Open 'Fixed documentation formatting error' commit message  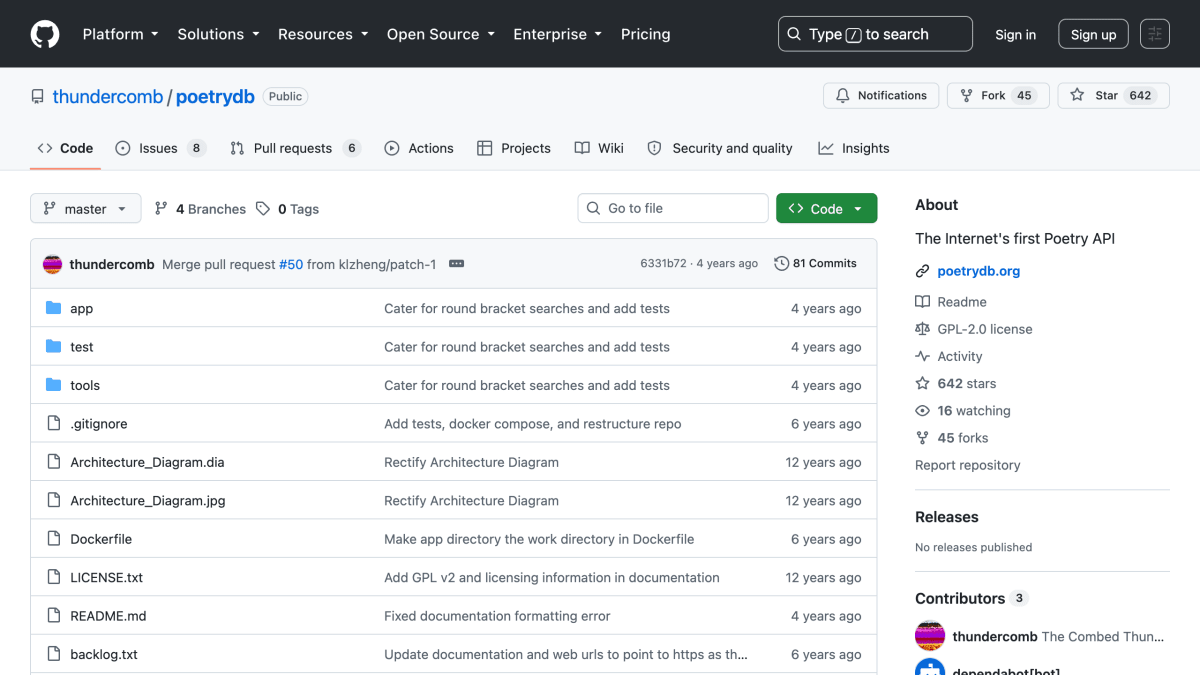pos(497,616)
